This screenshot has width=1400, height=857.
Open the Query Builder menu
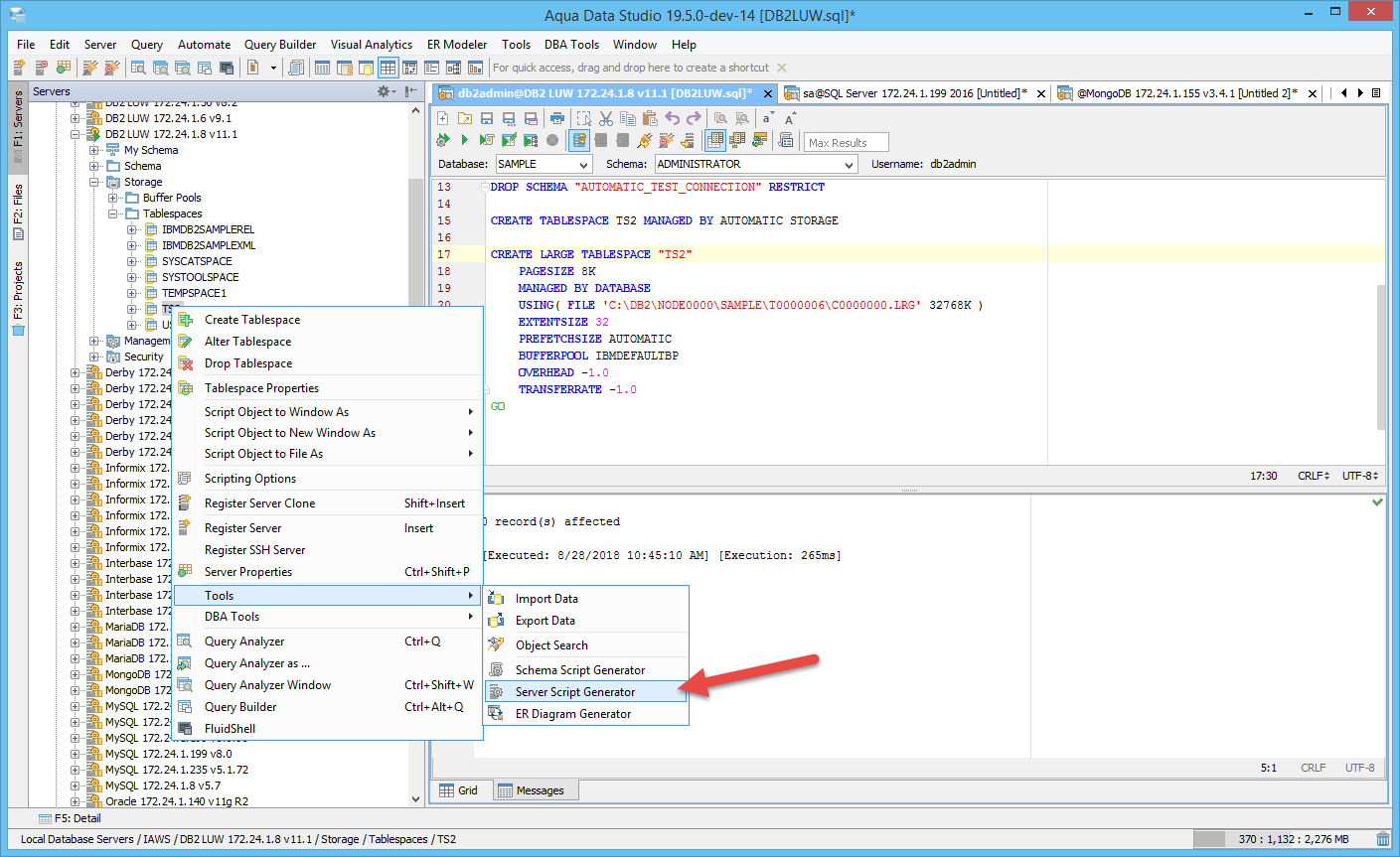(280, 44)
